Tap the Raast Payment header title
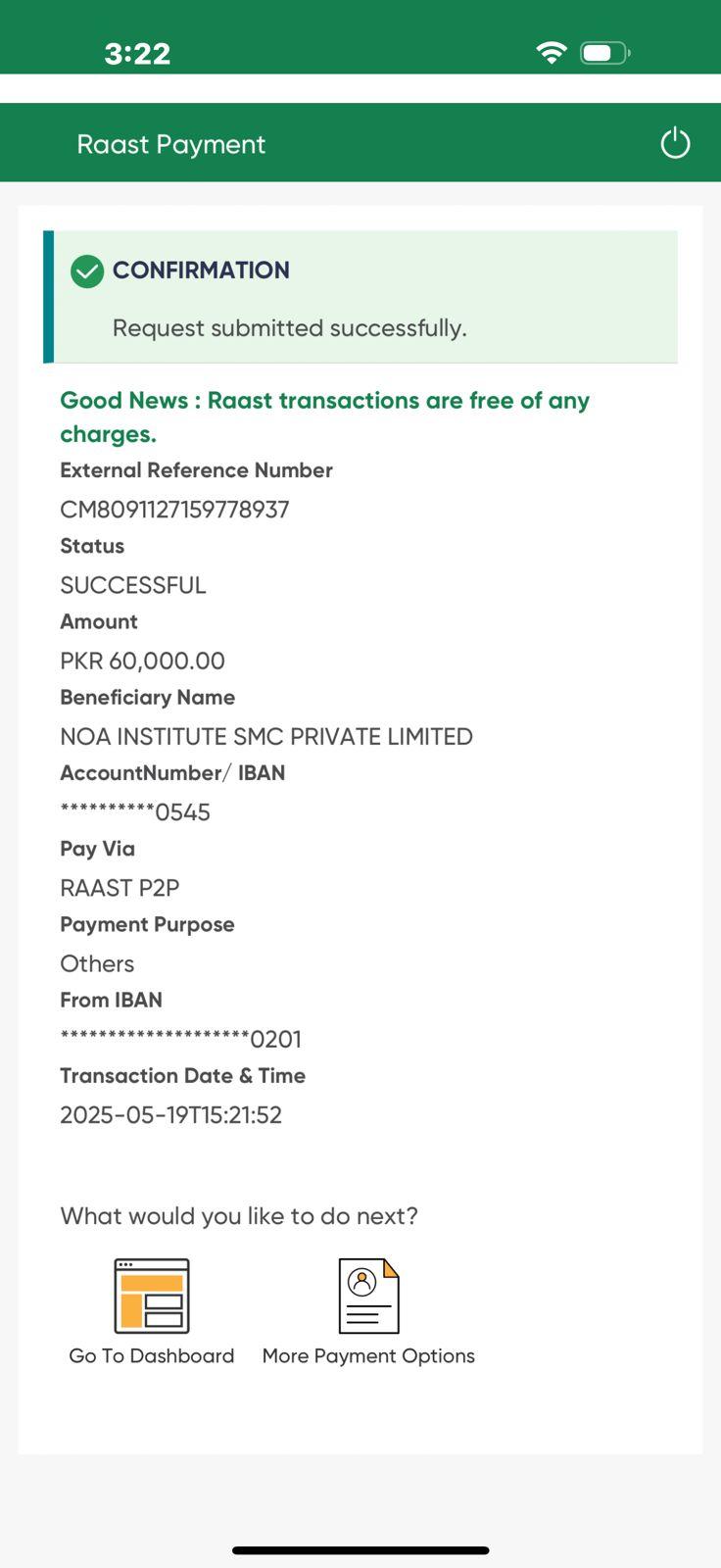Screen dimensions: 721x1568 [x=171, y=144]
